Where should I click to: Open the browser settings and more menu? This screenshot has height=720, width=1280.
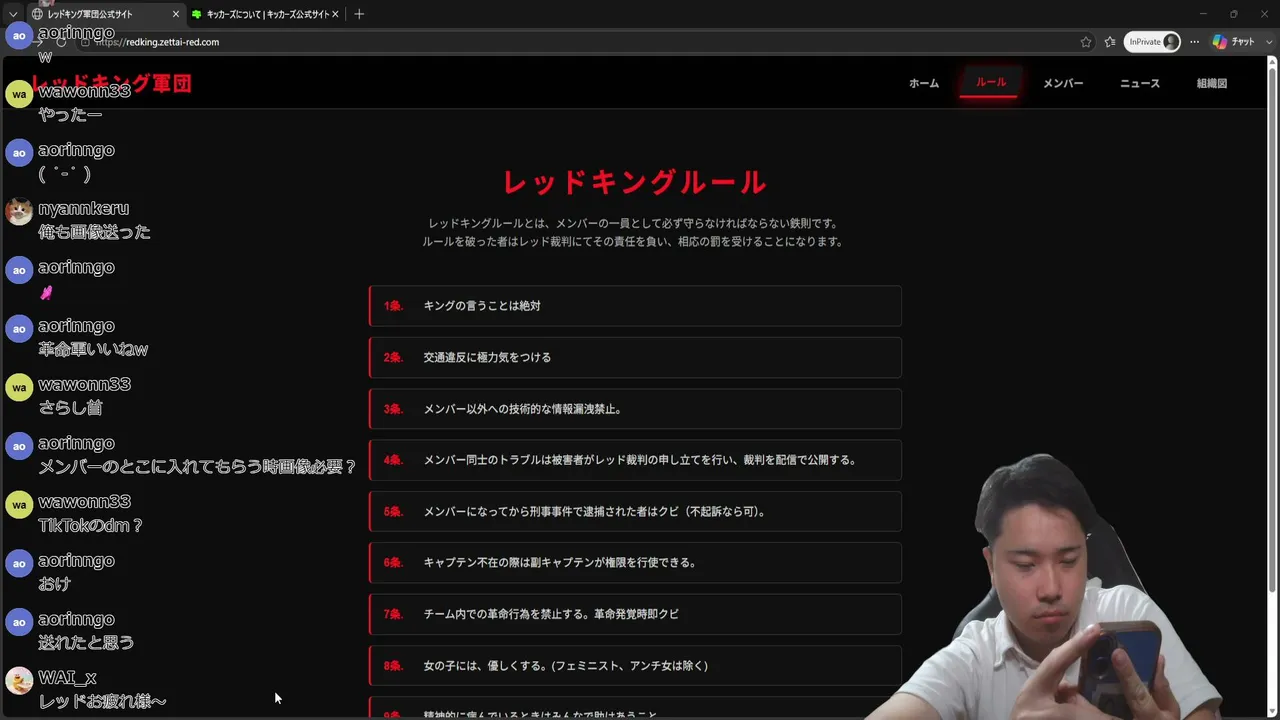(x=1194, y=42)
